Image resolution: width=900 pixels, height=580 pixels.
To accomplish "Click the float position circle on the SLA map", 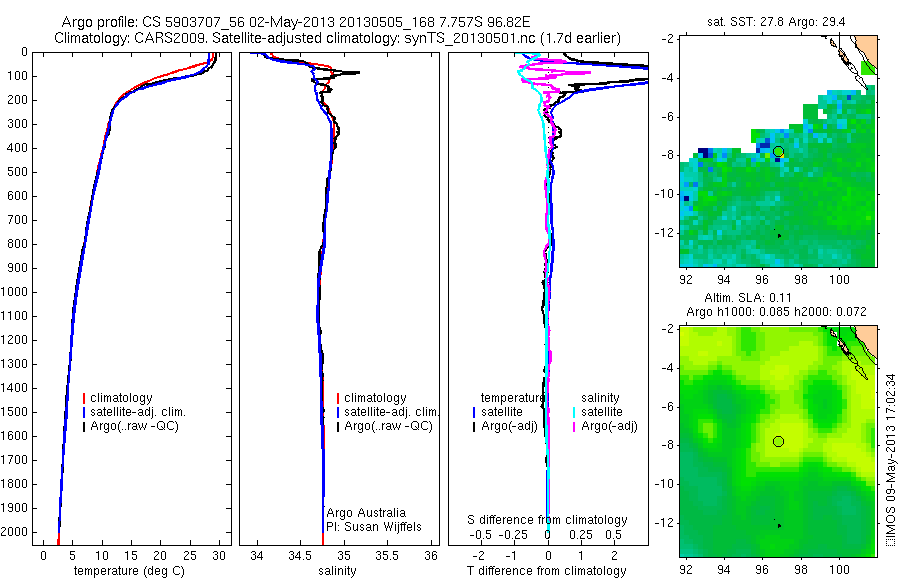I will coord(778,441).
